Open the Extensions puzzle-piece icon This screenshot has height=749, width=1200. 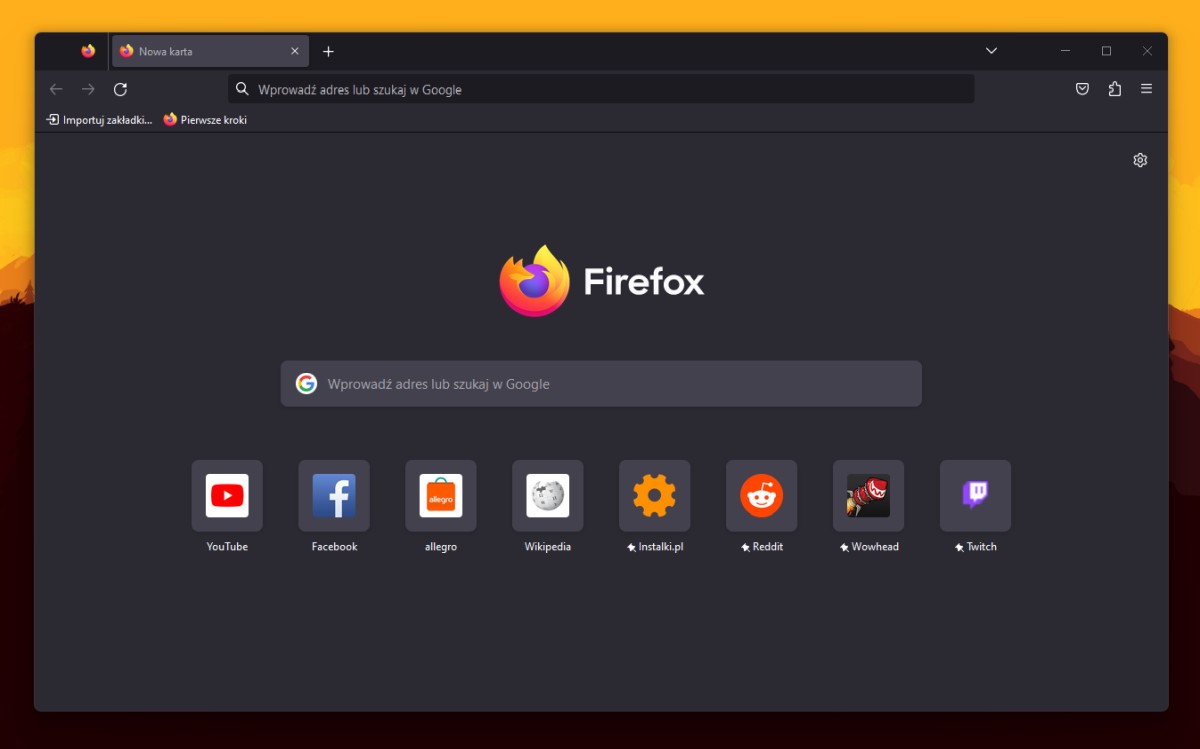coord(1114,88)
